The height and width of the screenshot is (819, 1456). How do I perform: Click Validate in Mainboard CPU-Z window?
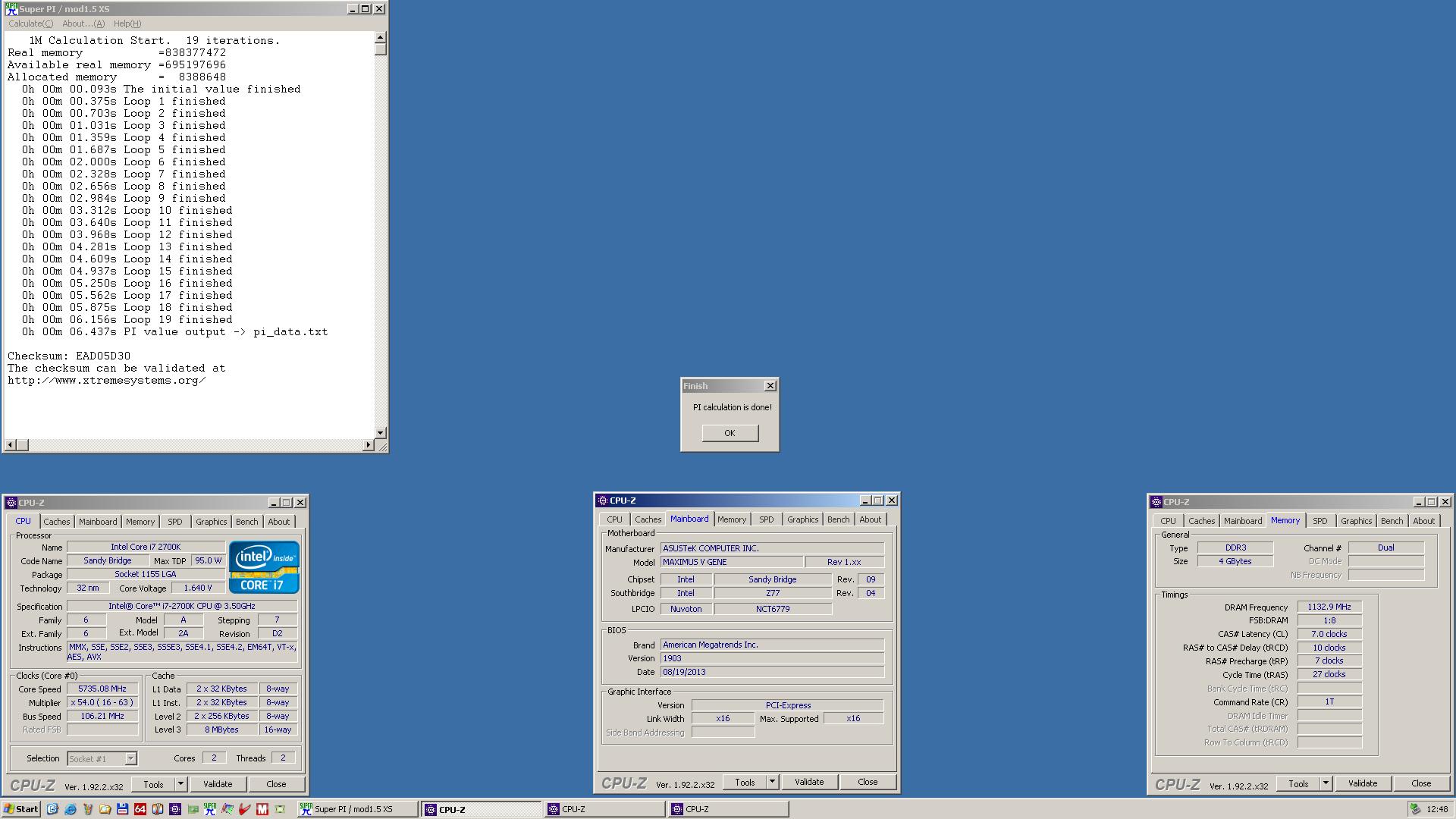809,782
